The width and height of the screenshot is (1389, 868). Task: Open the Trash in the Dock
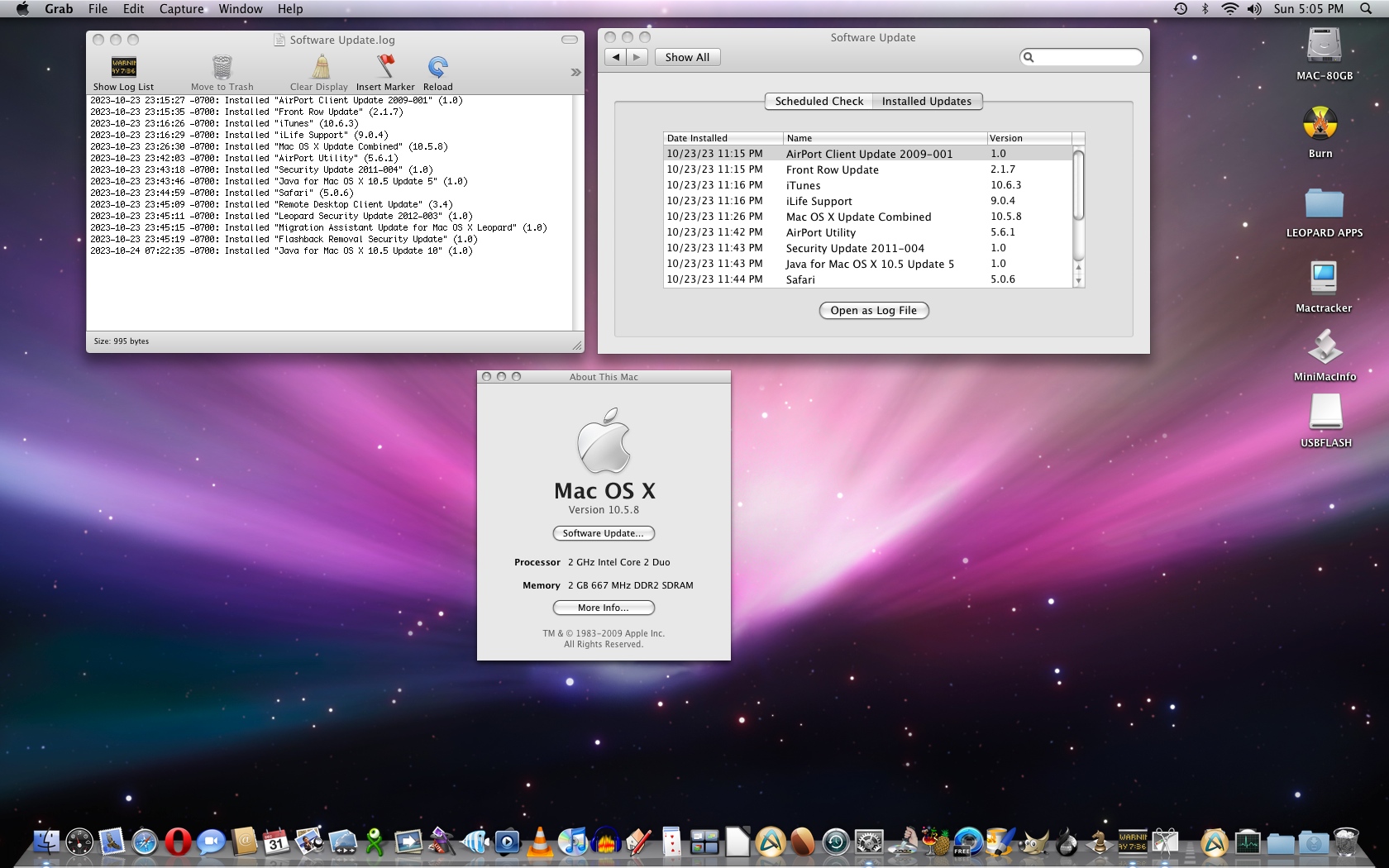(x=1346, y=842)
